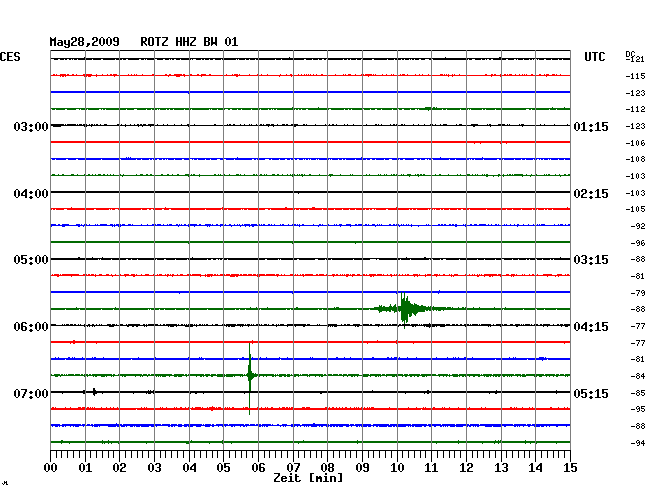Click the Zeit [min] axis title
Screen dimensions: 650x494
pos(308,478)
